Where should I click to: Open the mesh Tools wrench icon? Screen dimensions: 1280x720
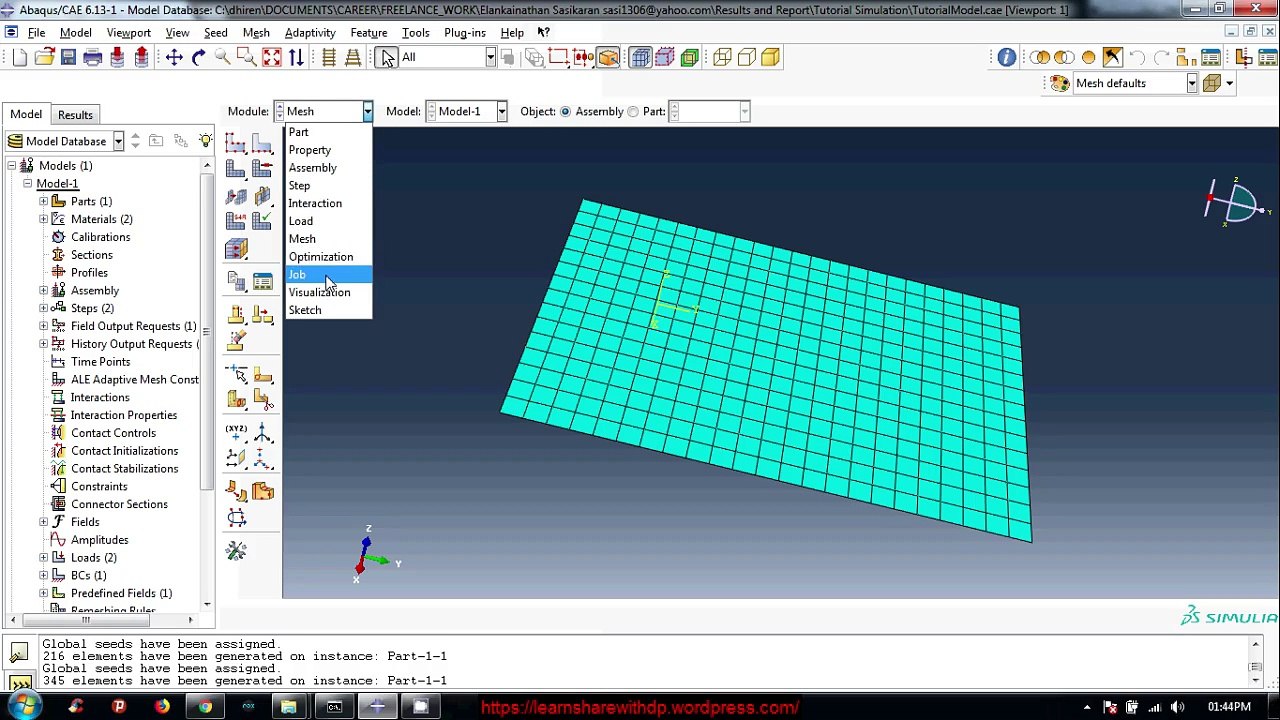pyautogui.click(x=236, y=551)
